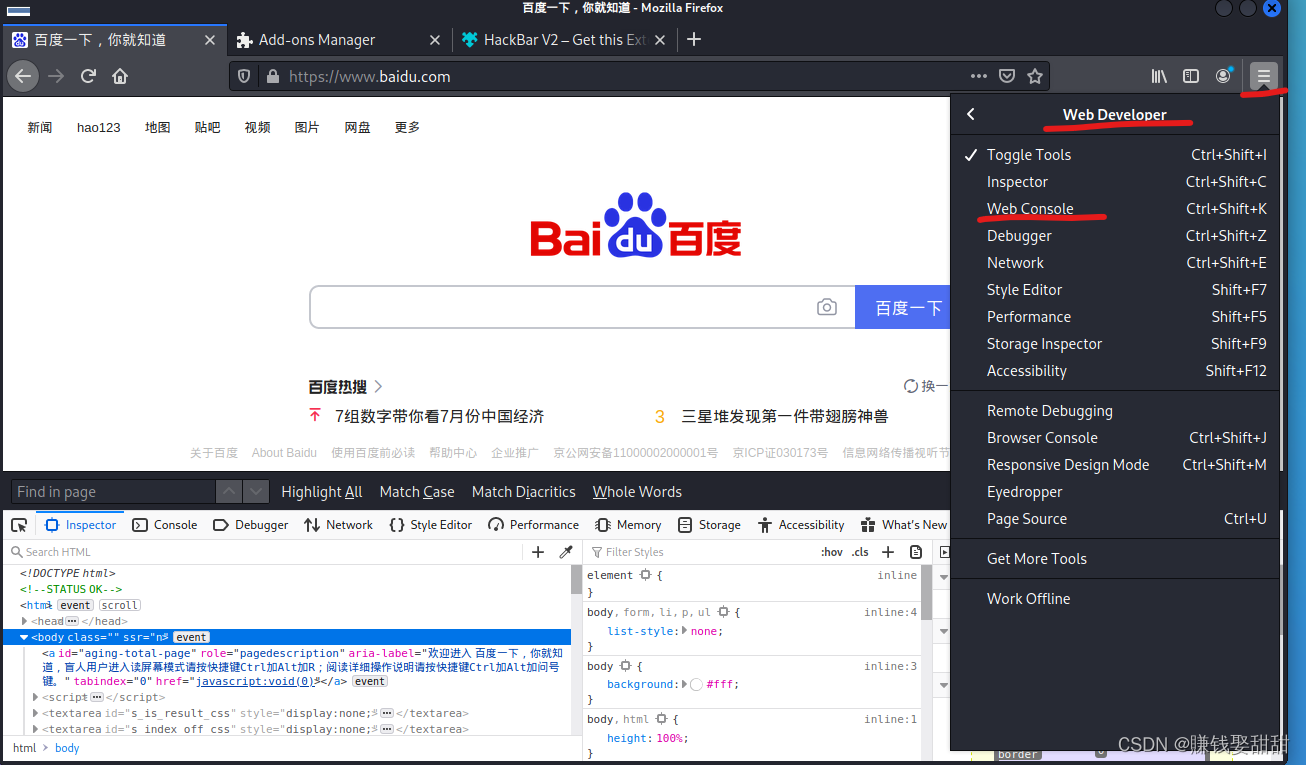Click the browser back arrow button
Screen dimensions: 1306x765
[x=23, y=76]
